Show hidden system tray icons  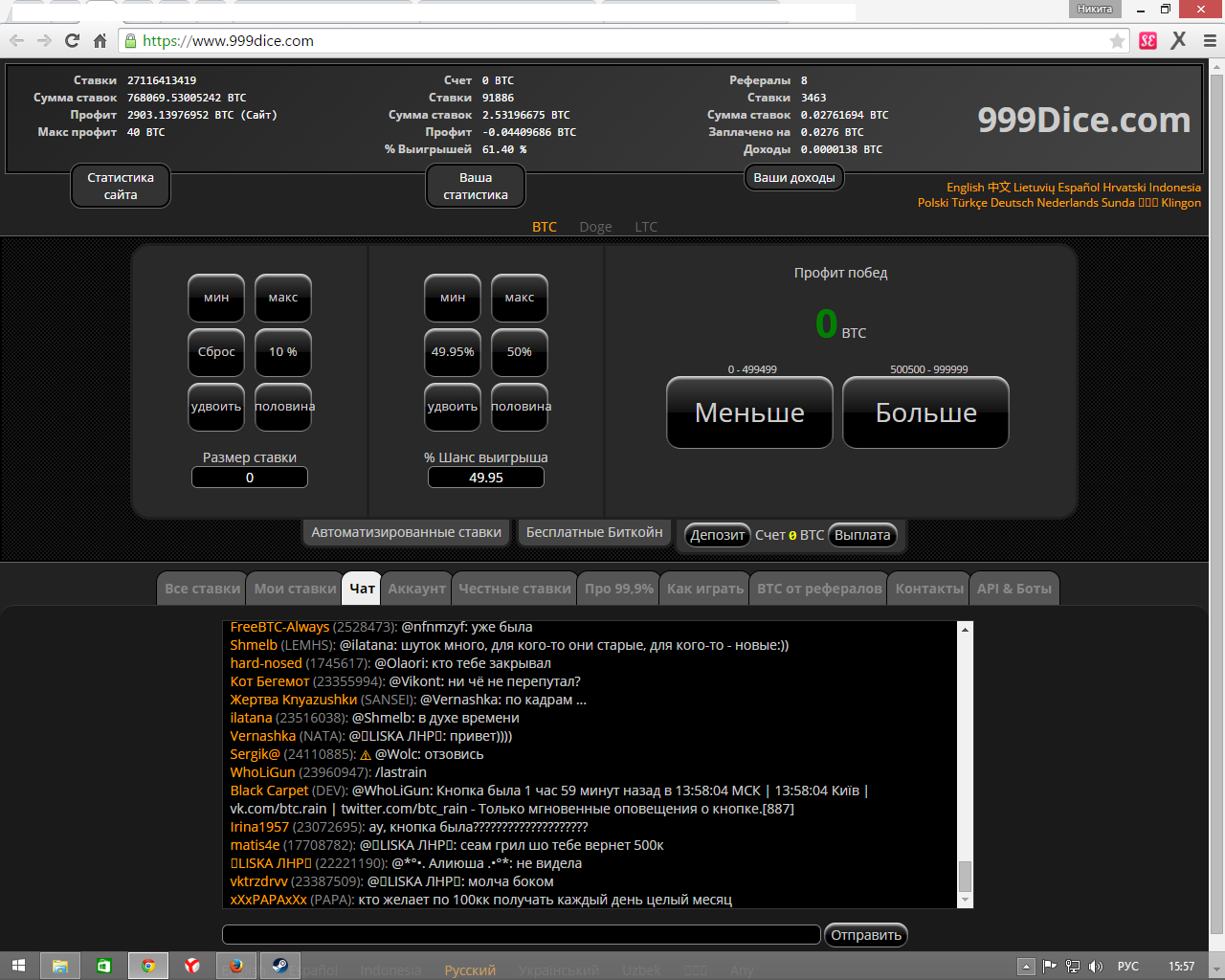(1025, 967)
